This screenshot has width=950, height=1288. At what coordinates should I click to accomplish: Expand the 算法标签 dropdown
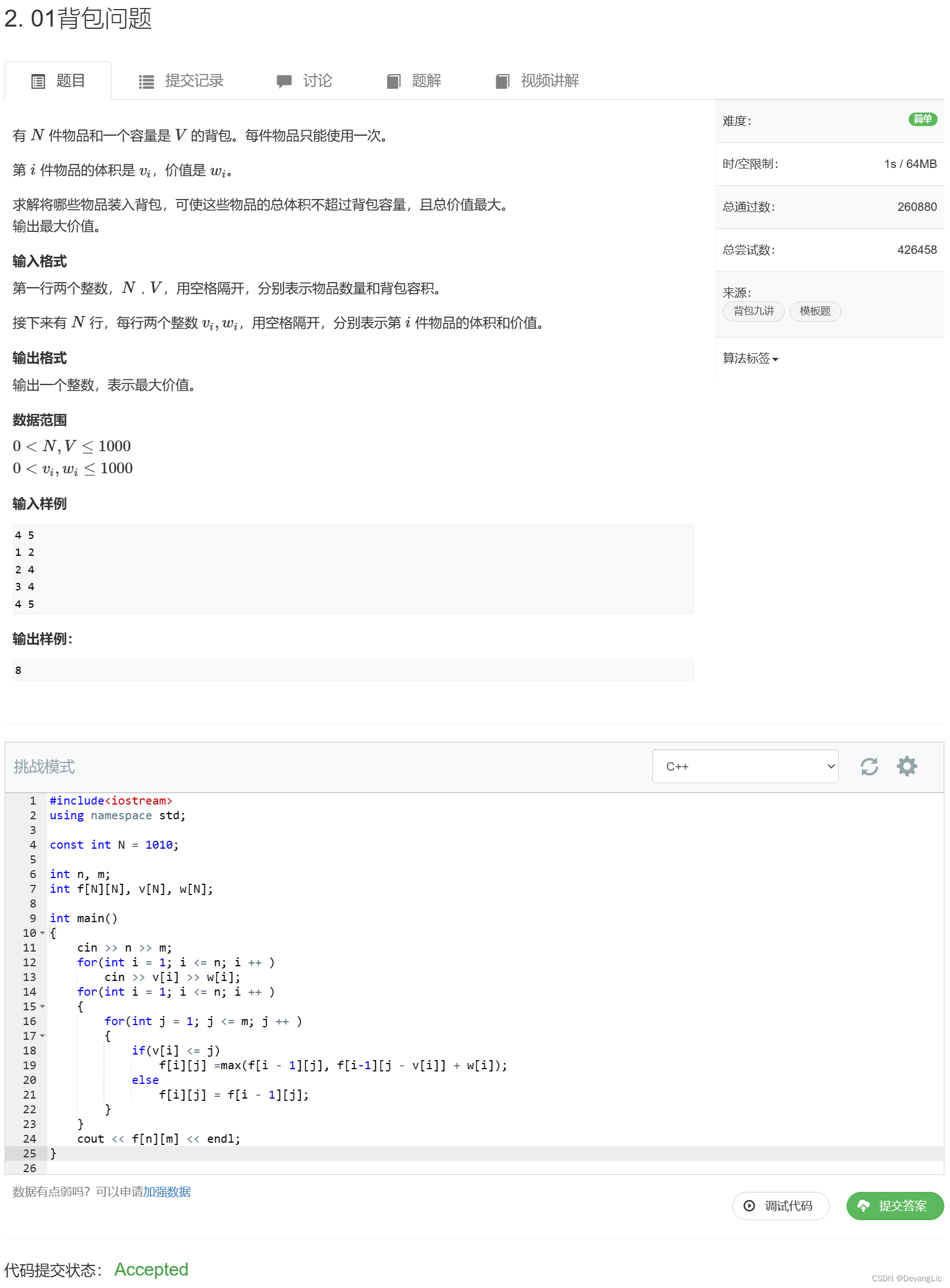(x=751, y=358)
